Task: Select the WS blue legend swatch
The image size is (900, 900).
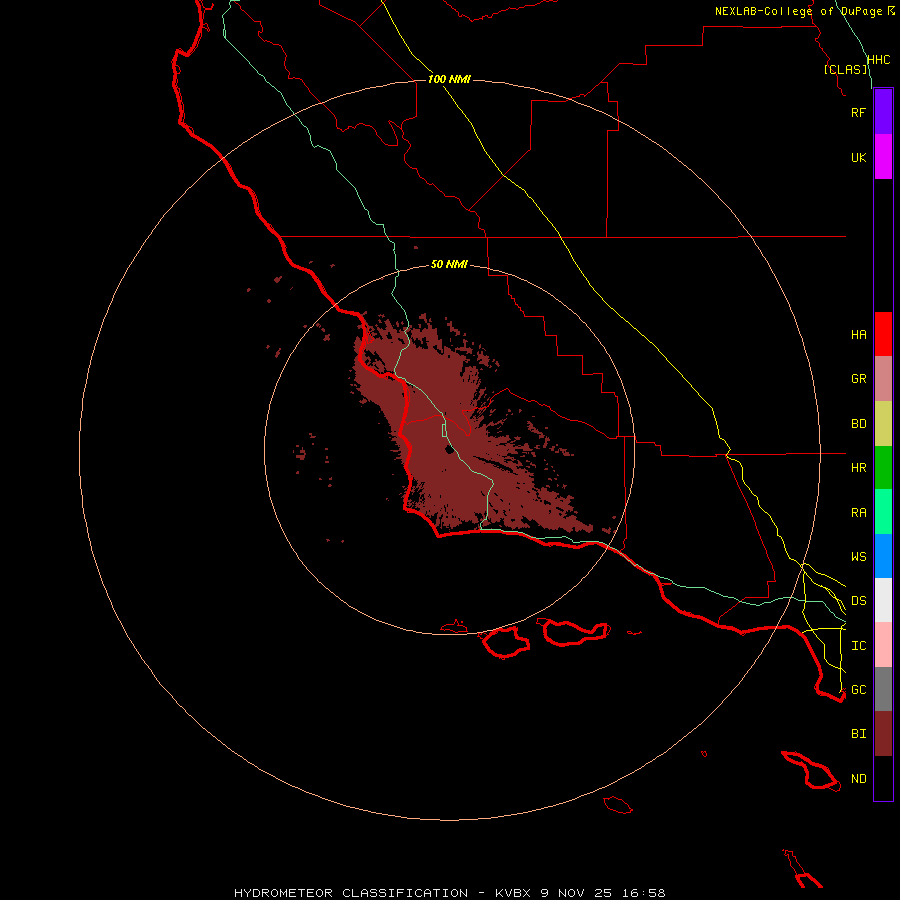Action: (883, 556)
